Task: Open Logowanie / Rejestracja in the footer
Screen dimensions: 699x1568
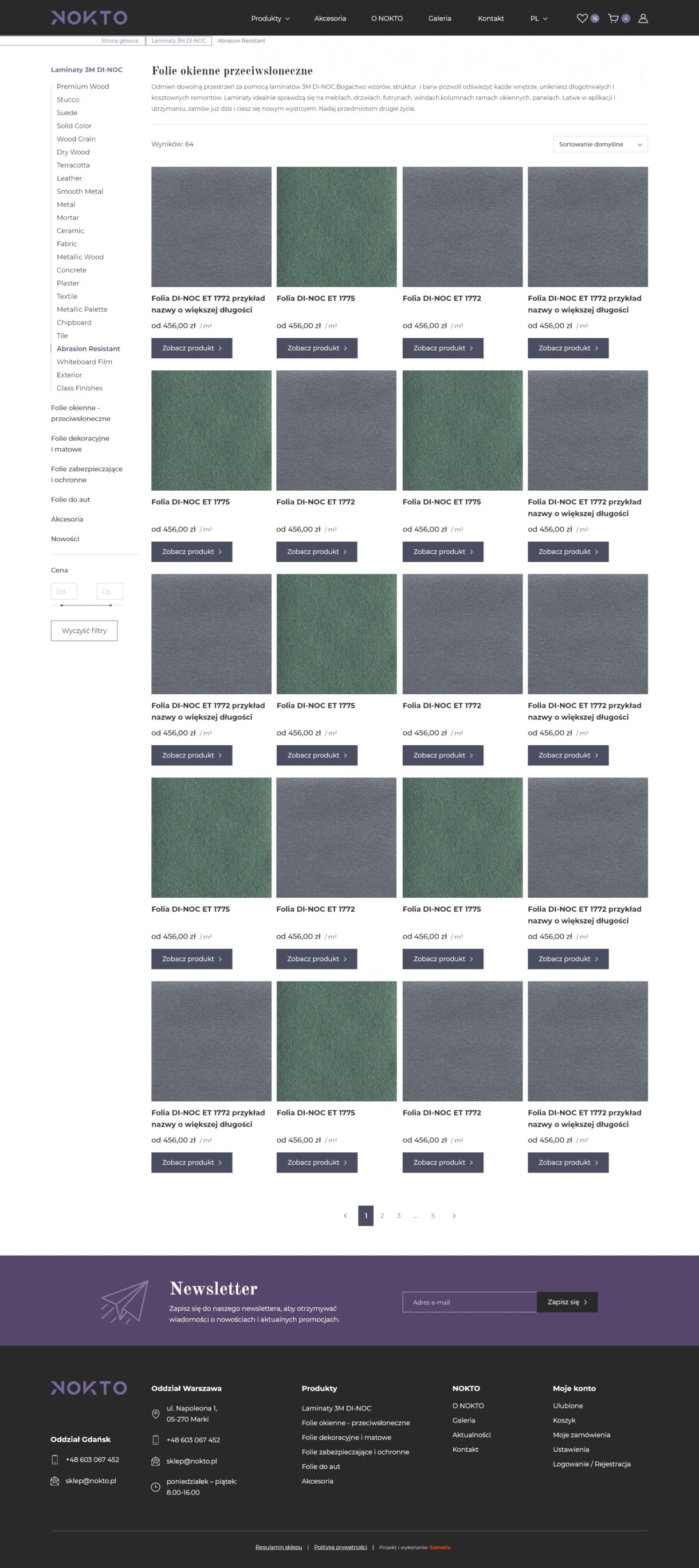Action: 592,1464
